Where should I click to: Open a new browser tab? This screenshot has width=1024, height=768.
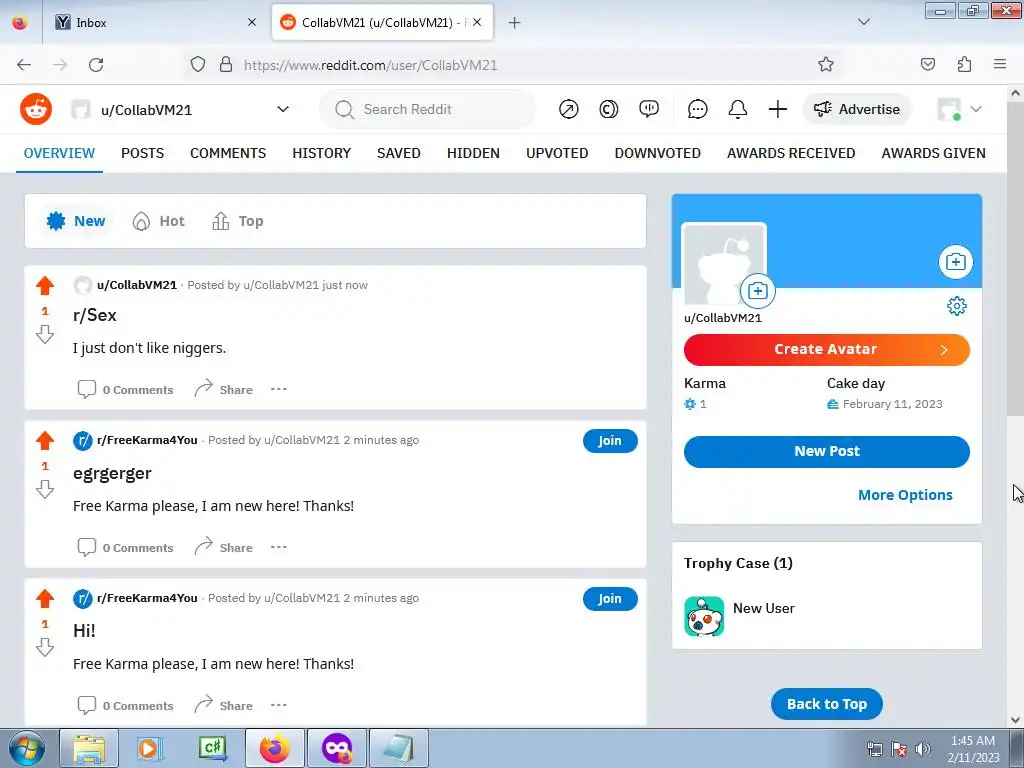coord(515,22)
